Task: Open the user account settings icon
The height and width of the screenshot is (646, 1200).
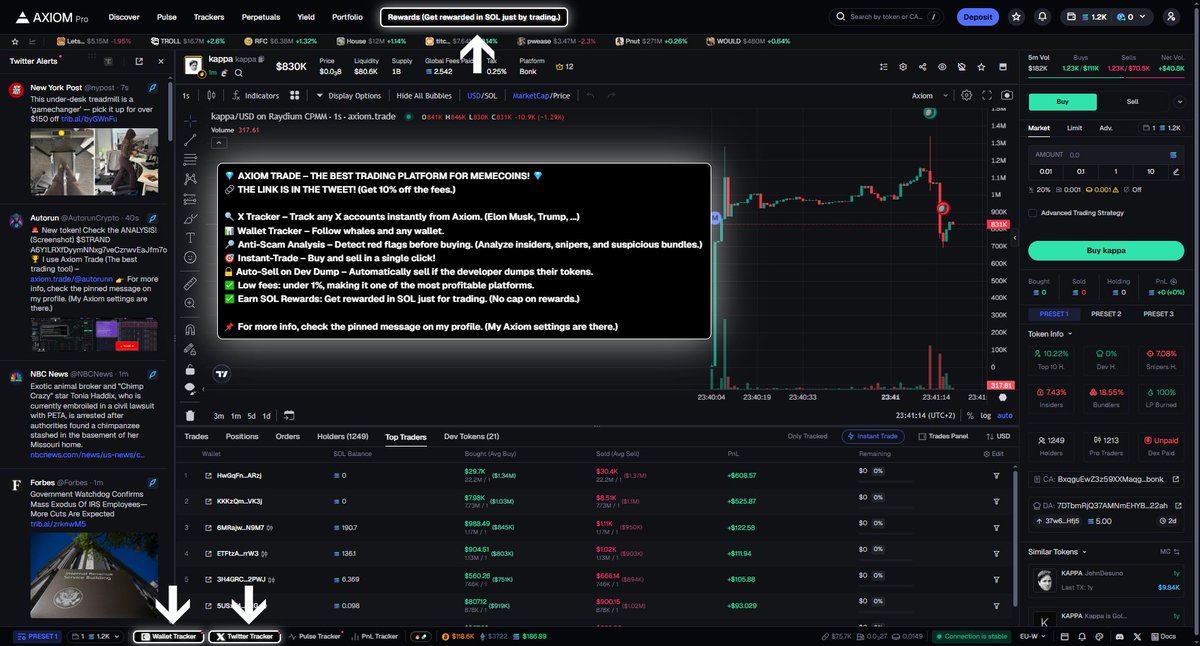Action: [1171, 17]
